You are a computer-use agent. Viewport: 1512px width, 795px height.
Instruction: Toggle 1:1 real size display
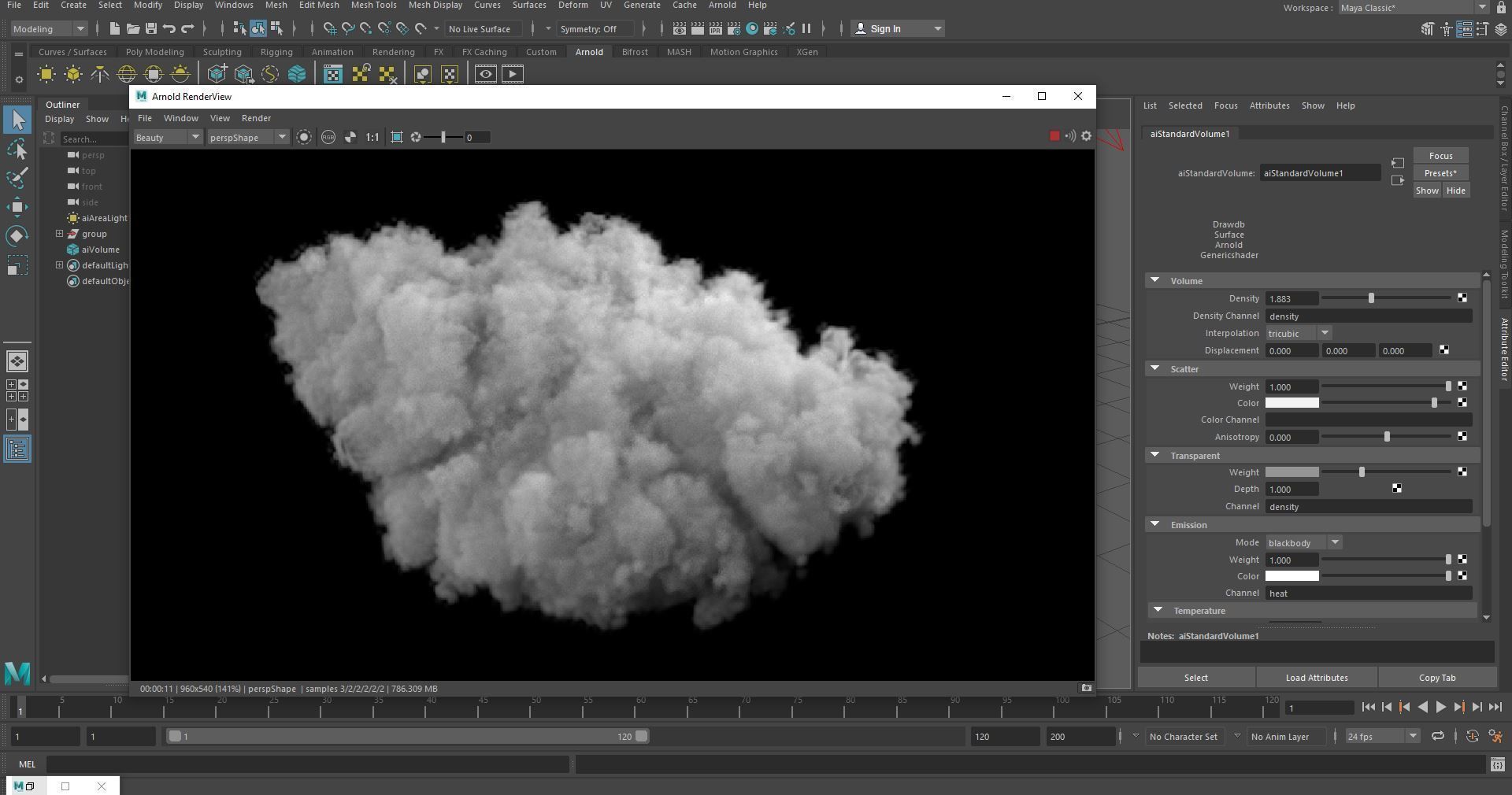[372, 137]
